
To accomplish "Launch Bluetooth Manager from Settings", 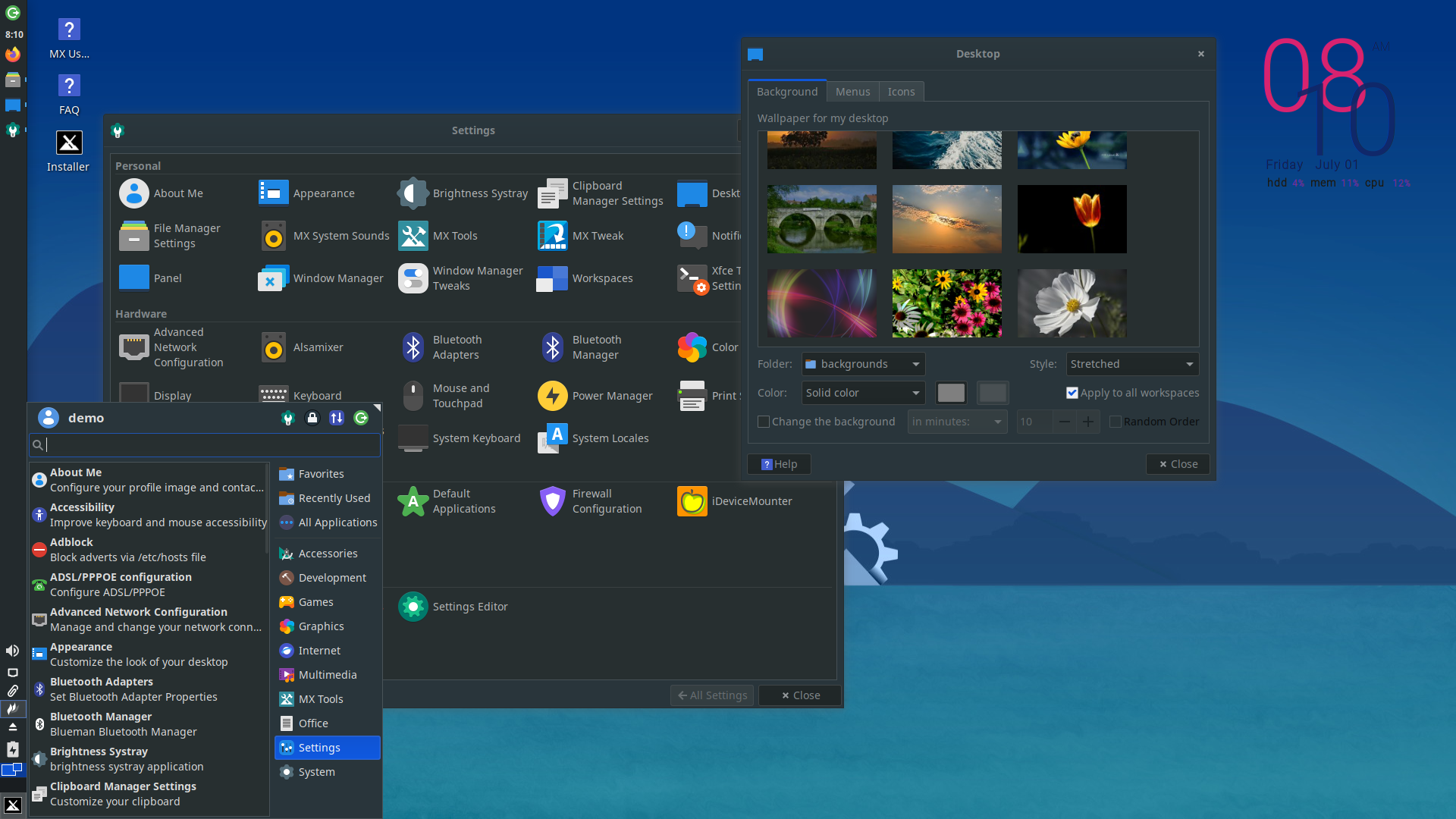I will 553,347.
